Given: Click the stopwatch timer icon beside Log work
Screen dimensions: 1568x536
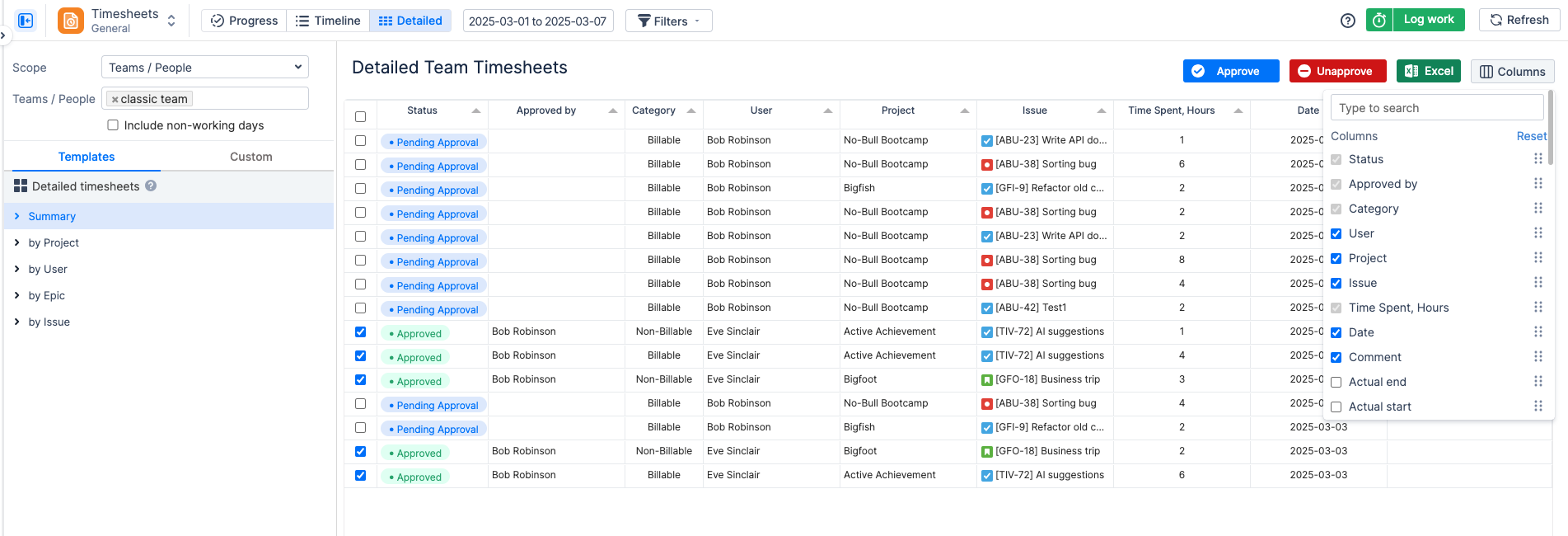Looking at the screenshot, I should click(x=1379, y=20).
